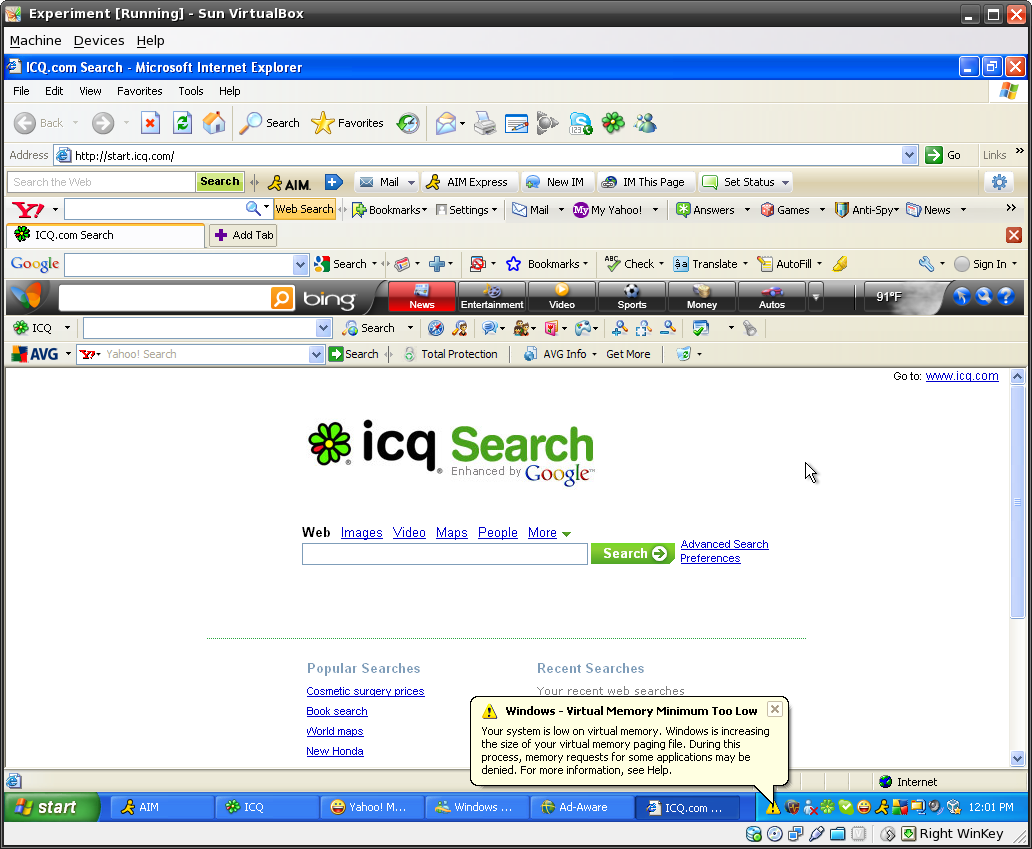Click the Google toolbar highlighter icon
Viewport: 1032px width, 849px height.
[x=840, y=264]
